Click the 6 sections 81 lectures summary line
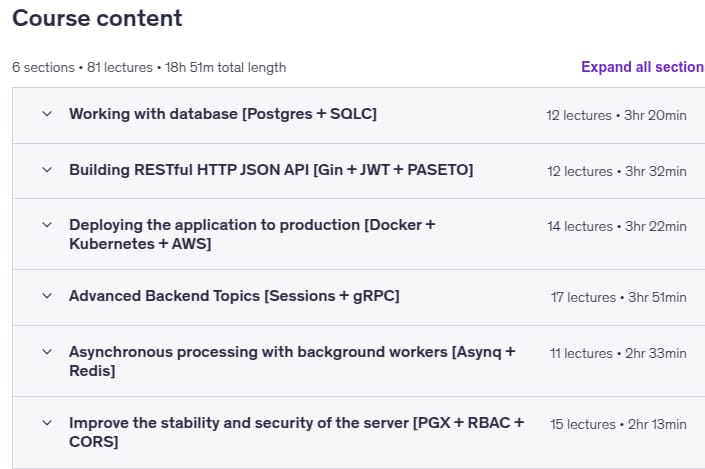The image size is (705, 469). pos(149,67)
